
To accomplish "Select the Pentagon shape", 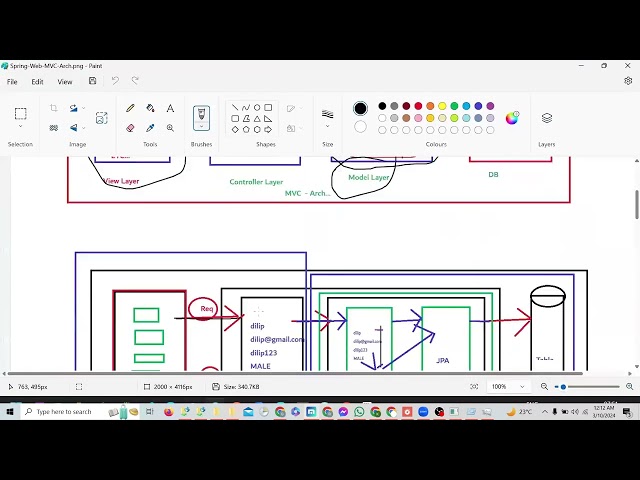I will 246,129.
